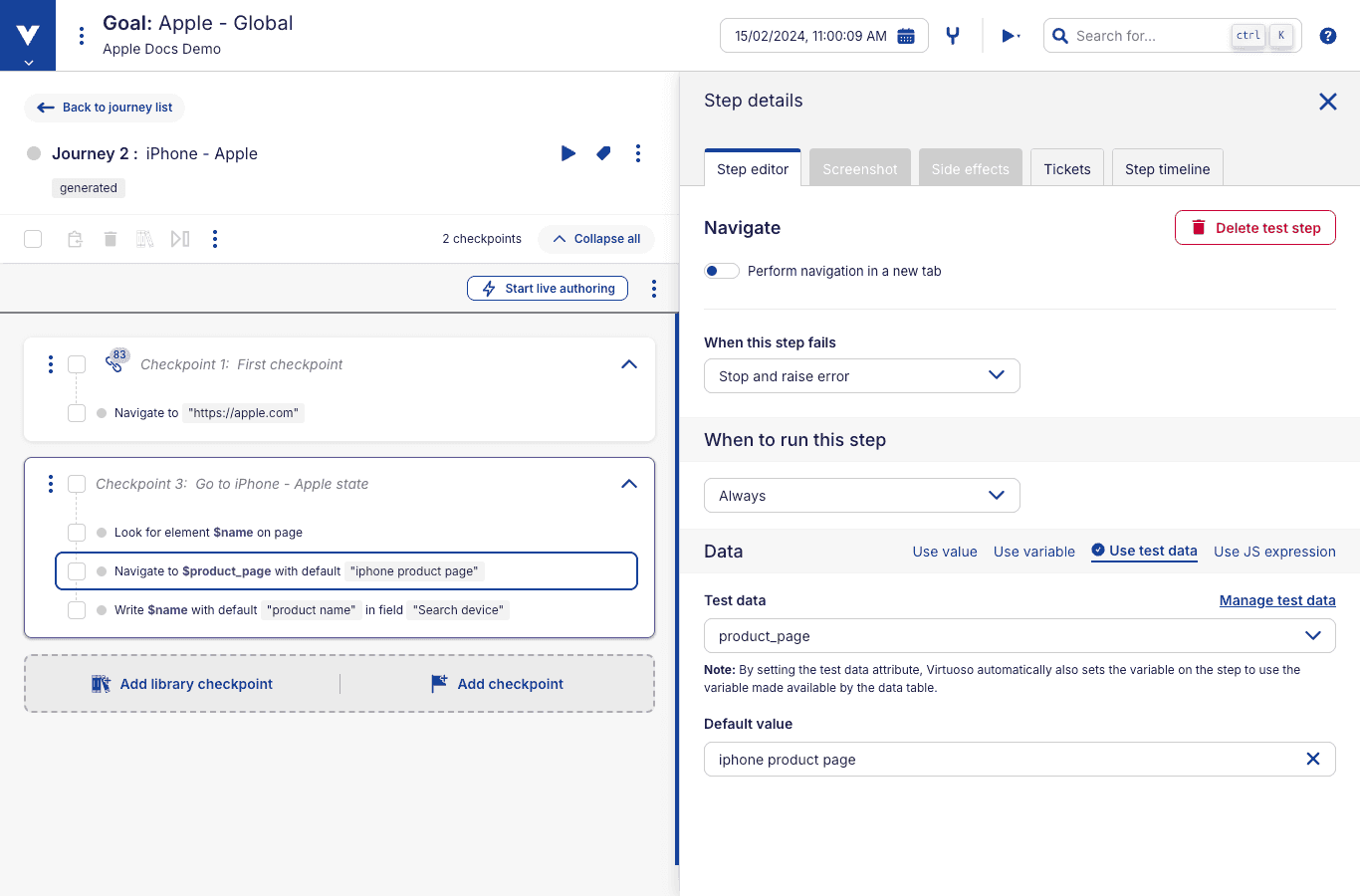The height and width of the screenshot is (896, 1360).
Task: Select the delete trash icon in the step toolbar
Action: pyautogui.click(x=110, y=239)
